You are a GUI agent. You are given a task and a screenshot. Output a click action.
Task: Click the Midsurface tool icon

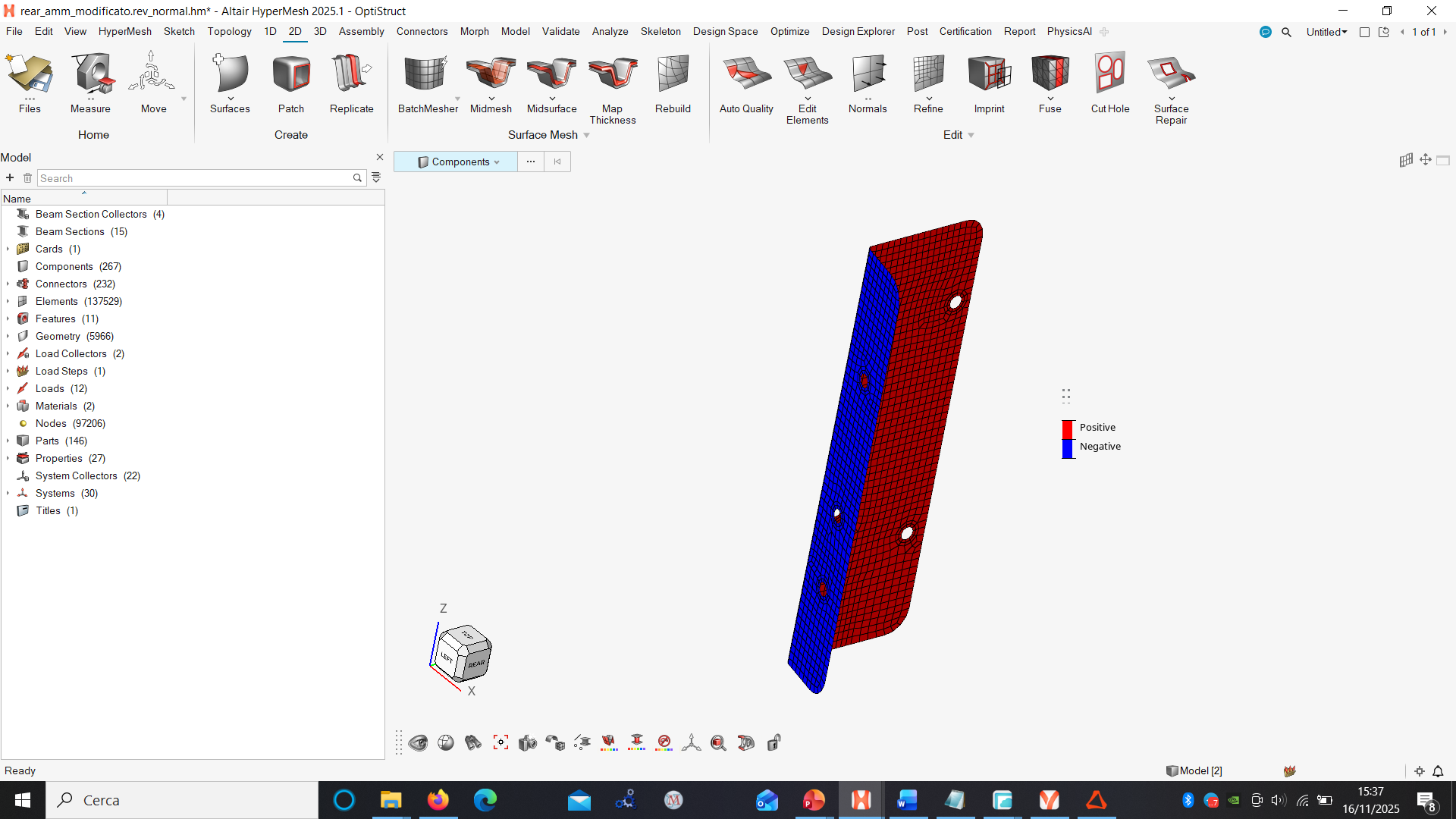tap(551, 74)
